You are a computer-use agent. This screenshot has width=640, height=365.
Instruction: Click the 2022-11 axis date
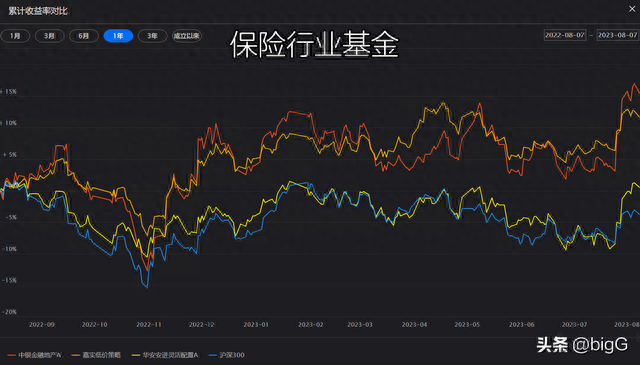pyautogui.click(x=149, y=325)
